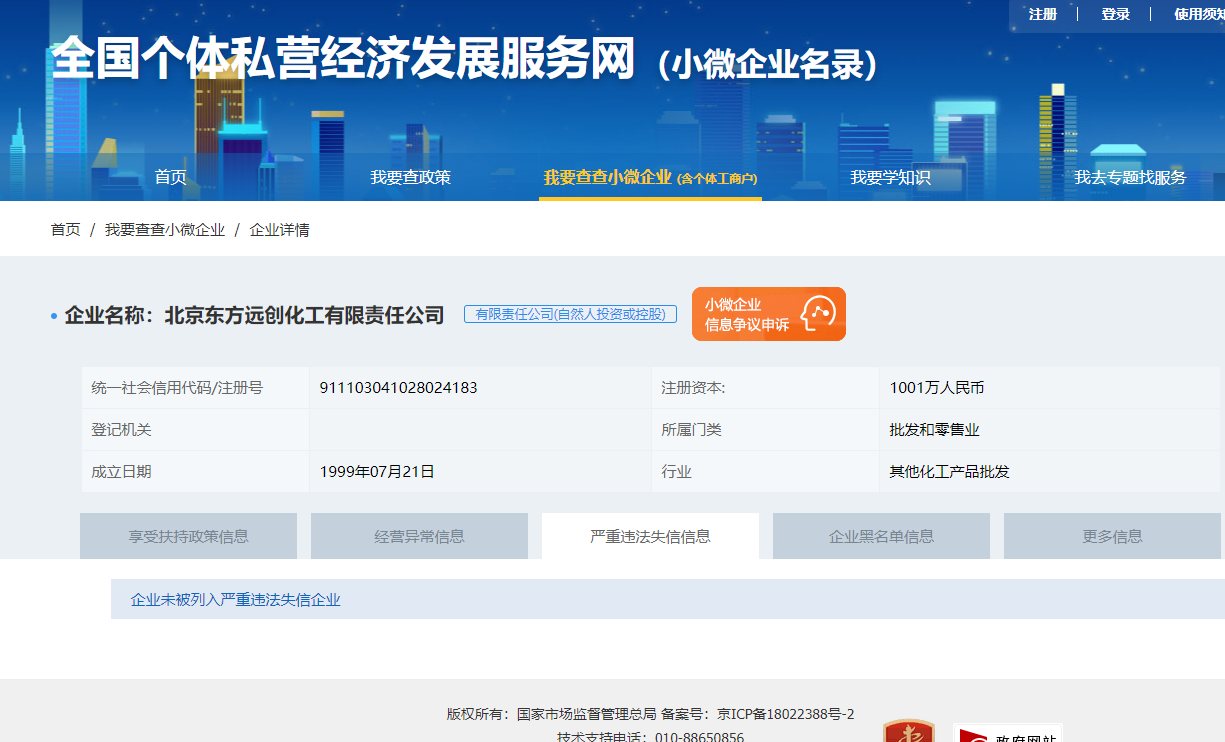Click the 政府网站 error-report badge in footer
Screen dimensions: 1225x742
pos(1007,733)
